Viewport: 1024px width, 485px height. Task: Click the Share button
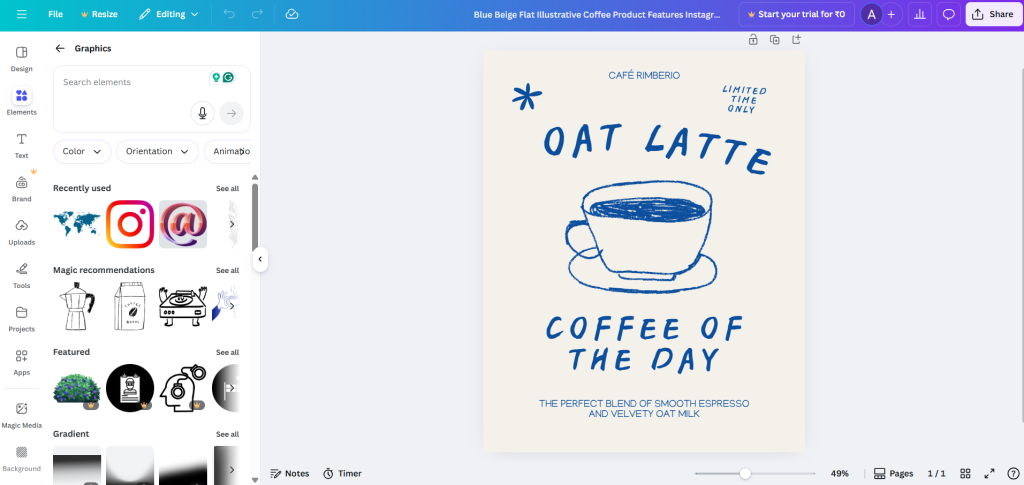tap(993, 14)
